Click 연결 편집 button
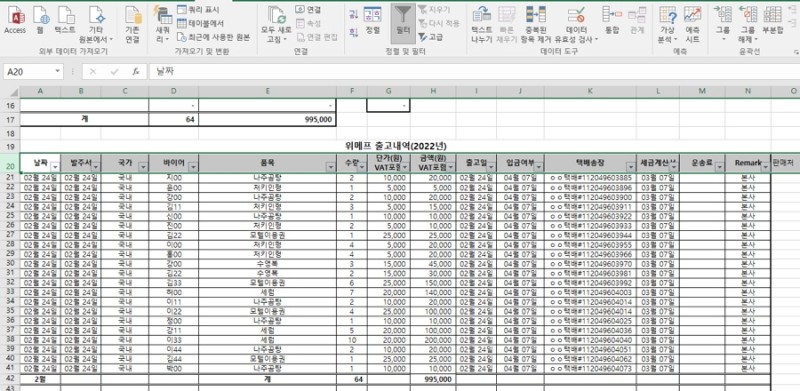The height and width of the screenshot is (391, 800). (317, 37)
